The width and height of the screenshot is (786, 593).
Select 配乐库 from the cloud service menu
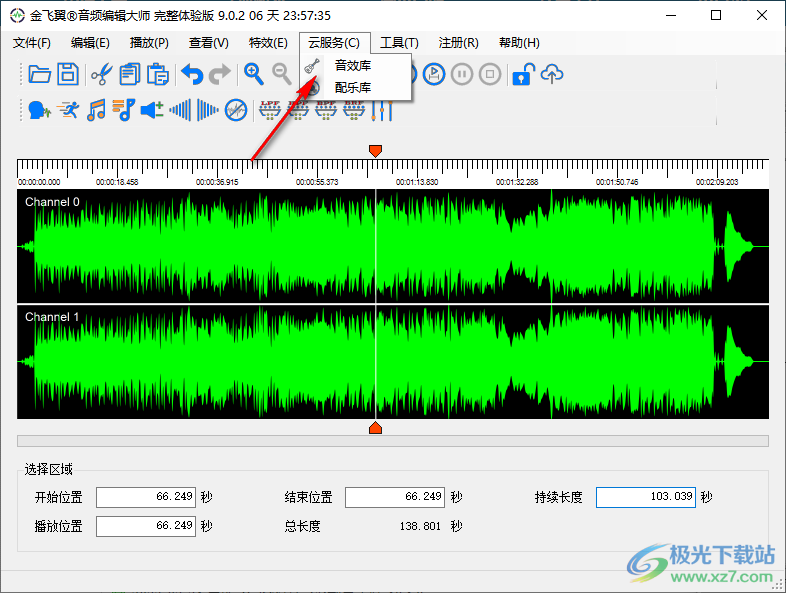(x=353, y=88)
